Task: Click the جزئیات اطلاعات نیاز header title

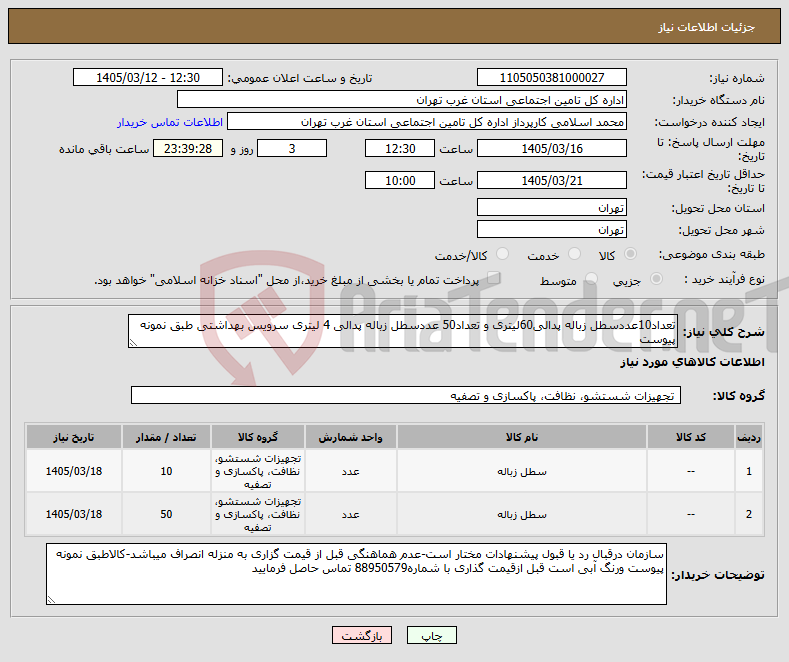Action: tap(706, 27)
